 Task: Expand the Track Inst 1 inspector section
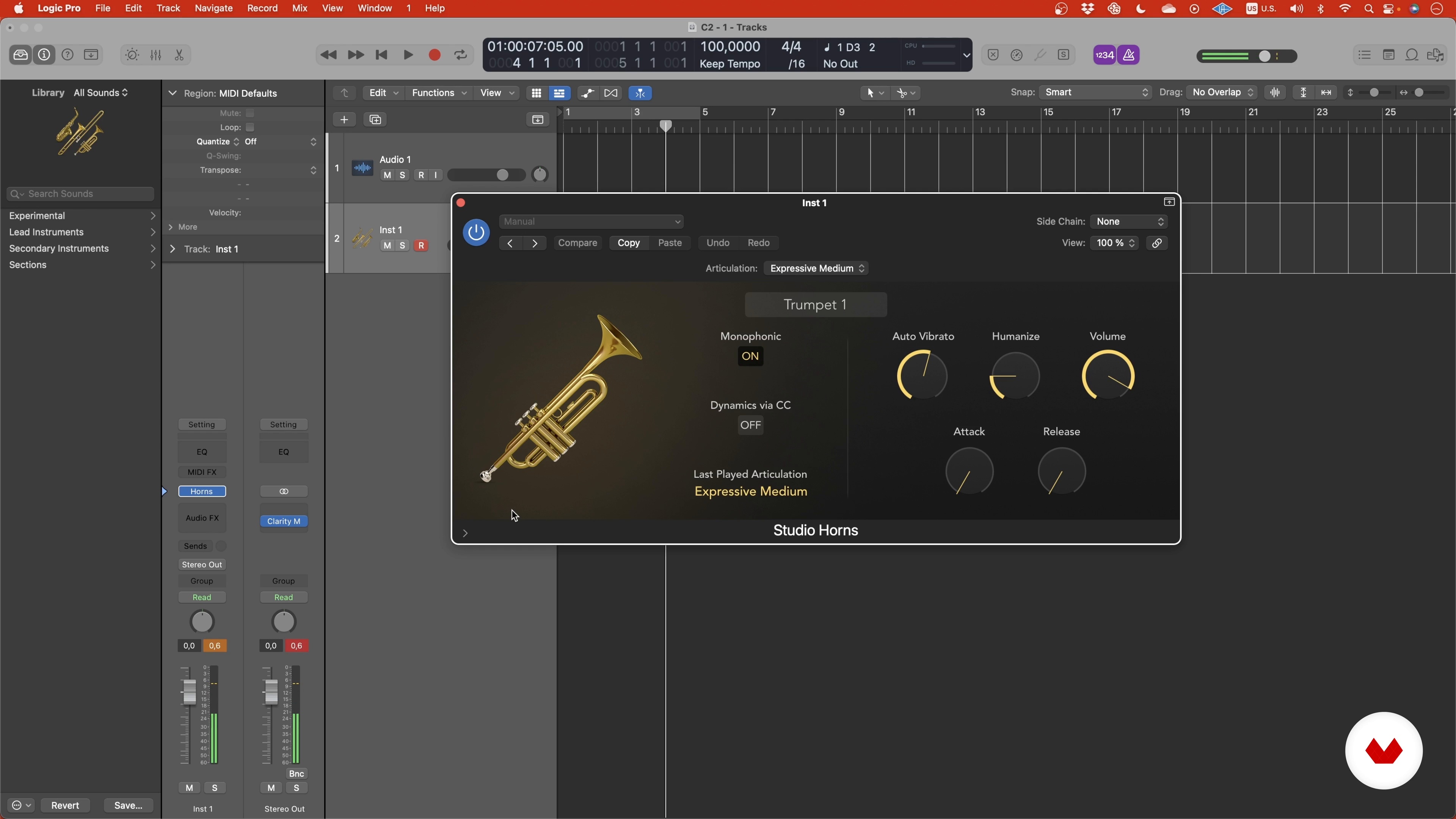(173, 249)
